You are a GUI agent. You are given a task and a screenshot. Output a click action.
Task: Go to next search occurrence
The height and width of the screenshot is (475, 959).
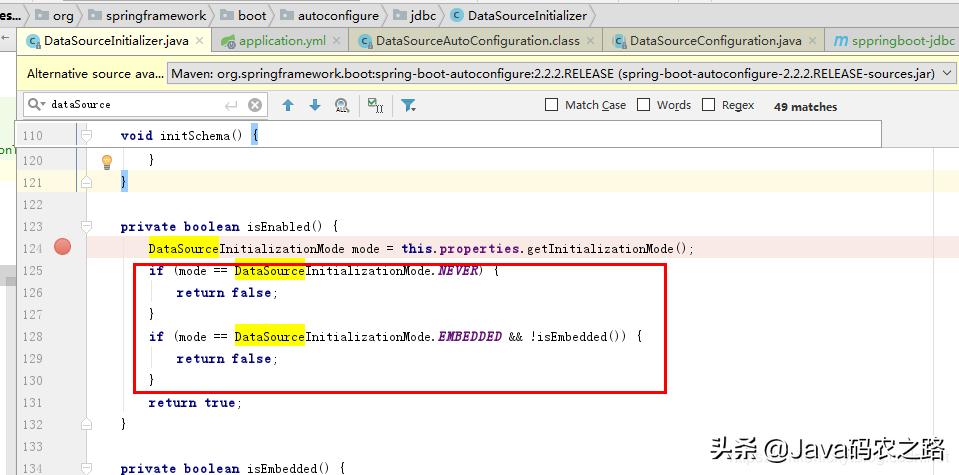315,105
